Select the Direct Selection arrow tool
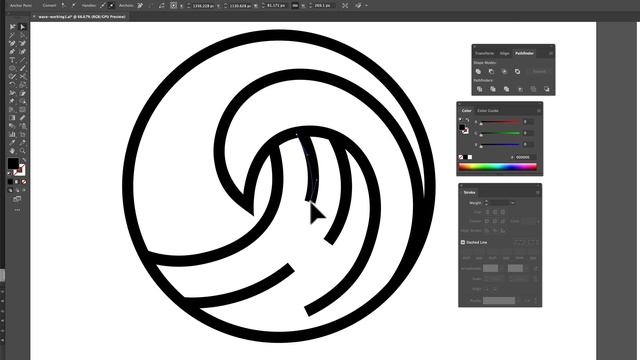Image resolution: width=640 pixels, height=360 pixels. [22, 27]
